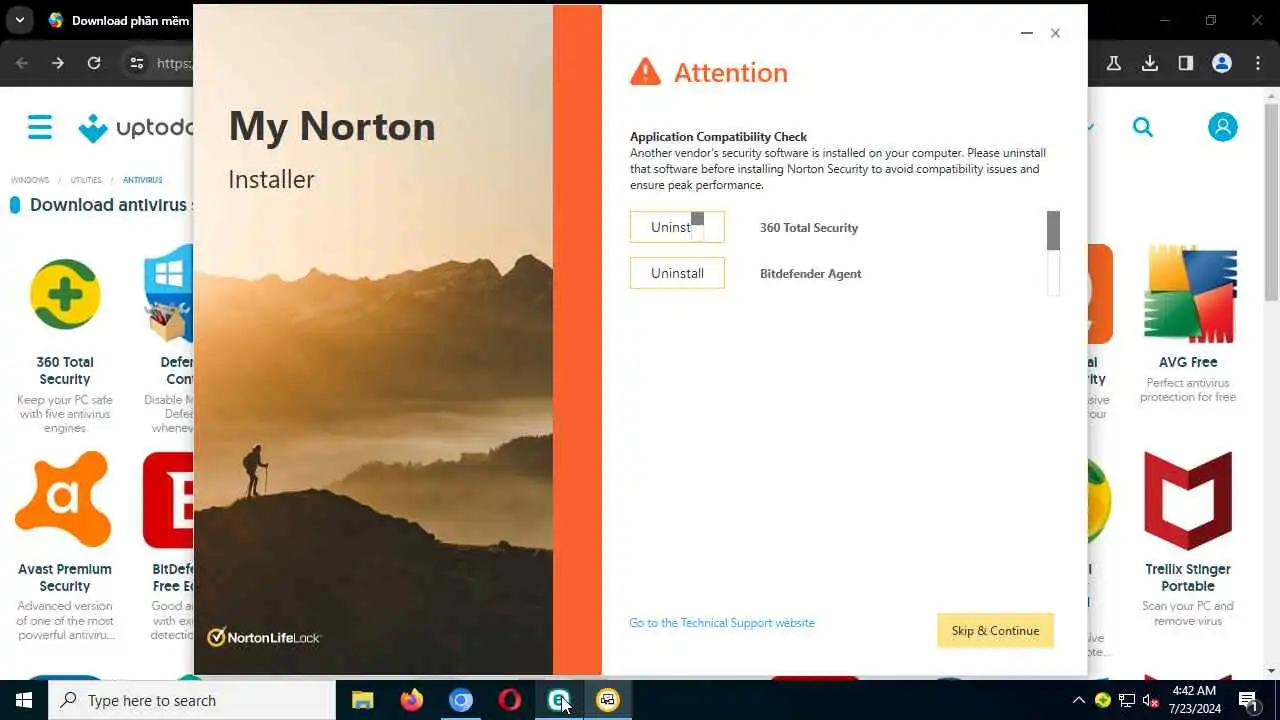The image size is (1280, 720).
Task: Click the browser Forward arrow
Action: click(58, 63)
